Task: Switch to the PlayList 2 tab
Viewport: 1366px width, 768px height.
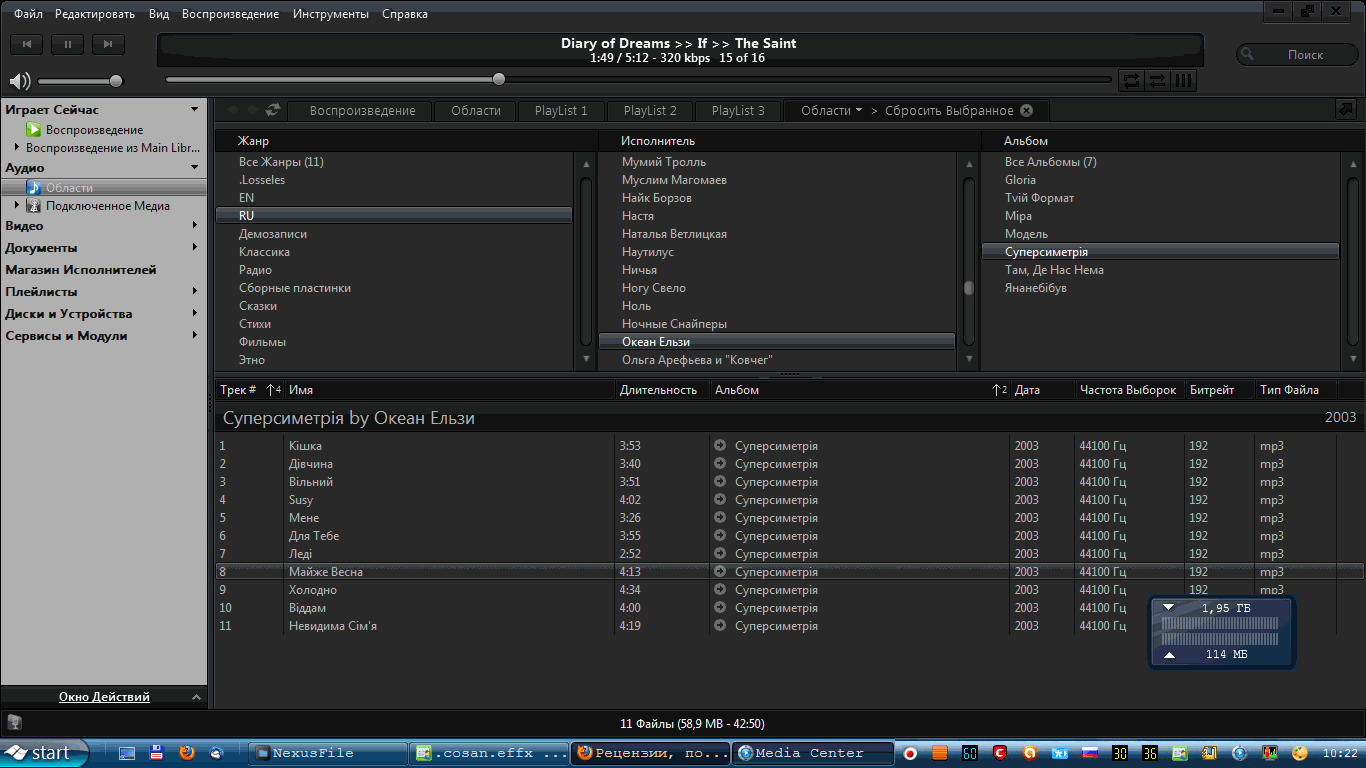Action: click(650, 111)
